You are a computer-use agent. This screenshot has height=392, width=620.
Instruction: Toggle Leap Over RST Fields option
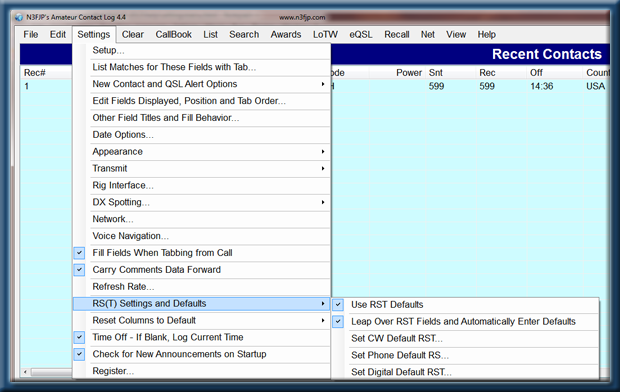[465, 322]
